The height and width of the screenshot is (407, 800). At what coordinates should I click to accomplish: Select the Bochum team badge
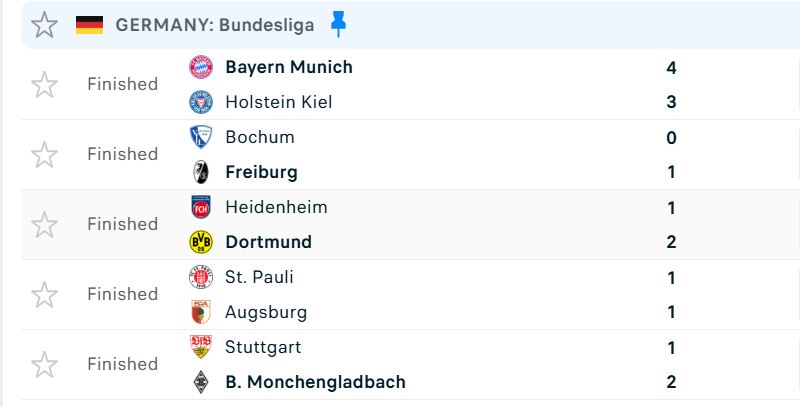tap(201, 137)
